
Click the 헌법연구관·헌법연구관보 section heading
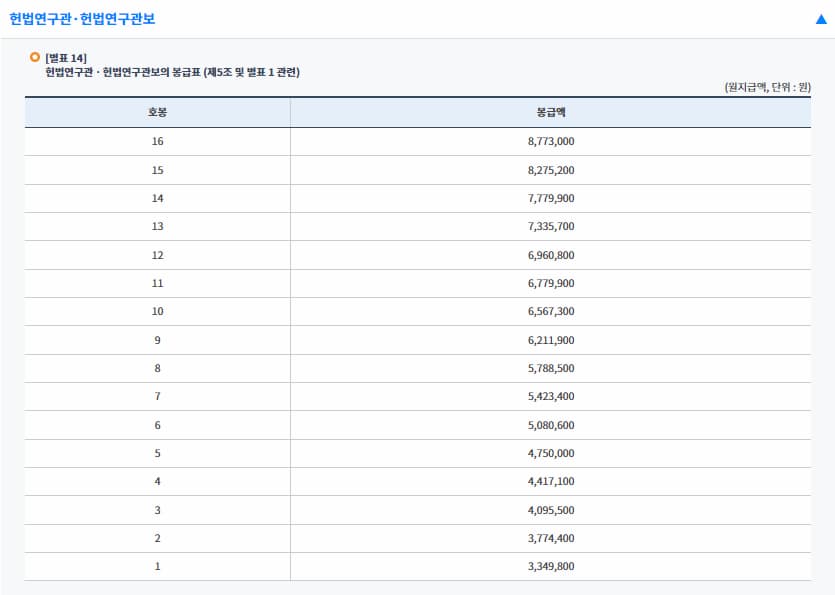(x=82, y=19)
